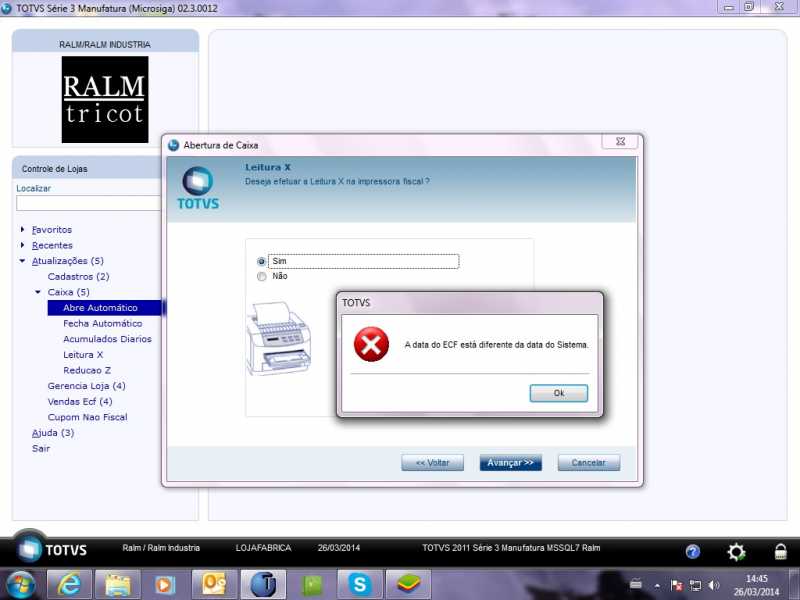Collapse the Caixa (5) arrow
The height and width of the screenshot is (600, 800).
tap(38, 292)
